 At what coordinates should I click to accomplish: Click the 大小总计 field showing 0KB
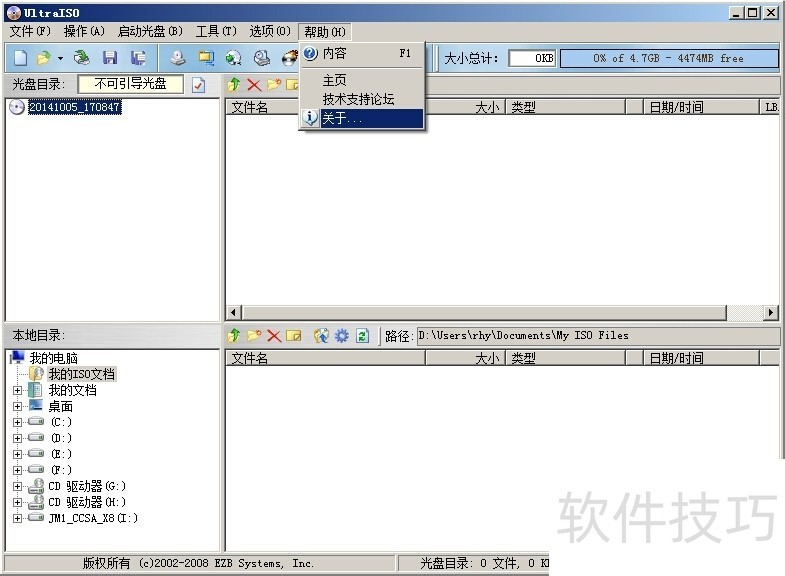pyautogui.click(x=532, y=58)
